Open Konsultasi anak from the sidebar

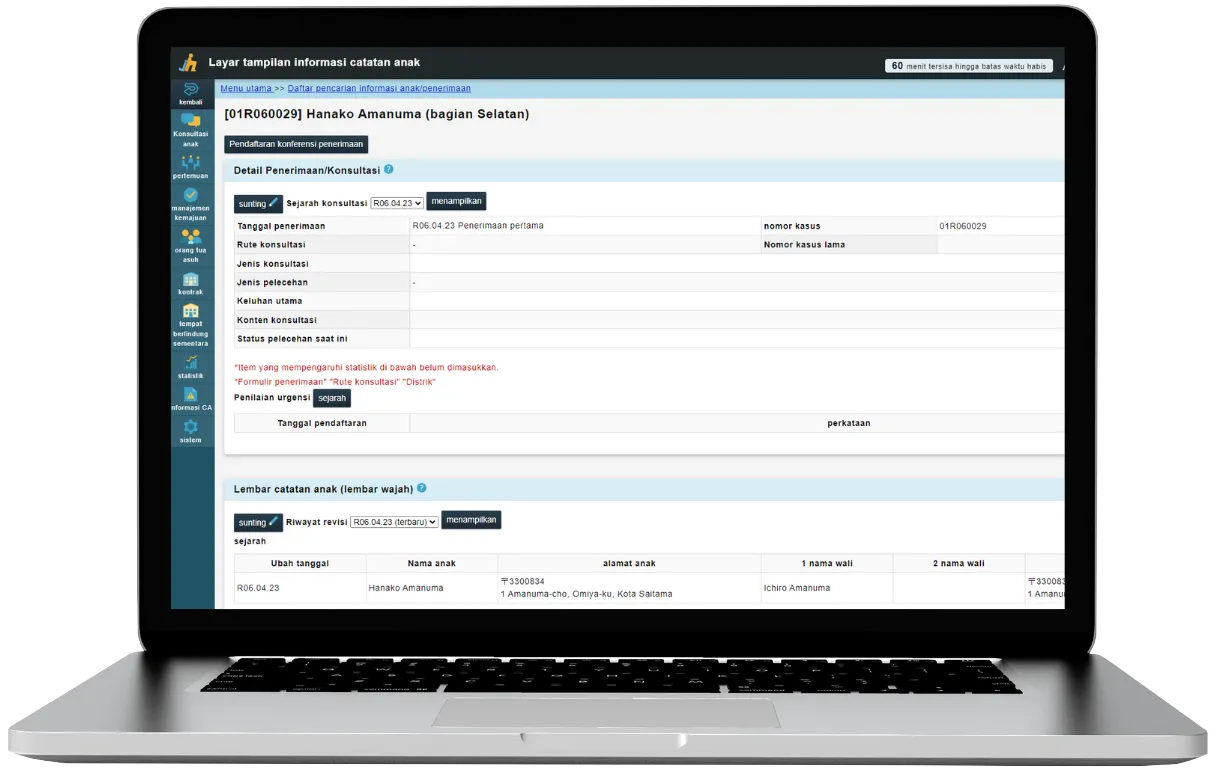click(190, 121)
